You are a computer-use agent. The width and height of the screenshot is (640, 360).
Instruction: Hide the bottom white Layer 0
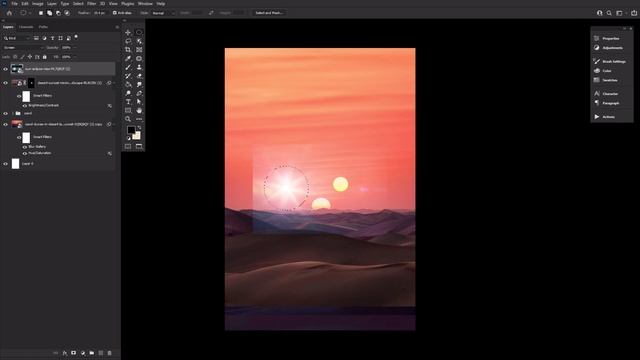[5, 164]
